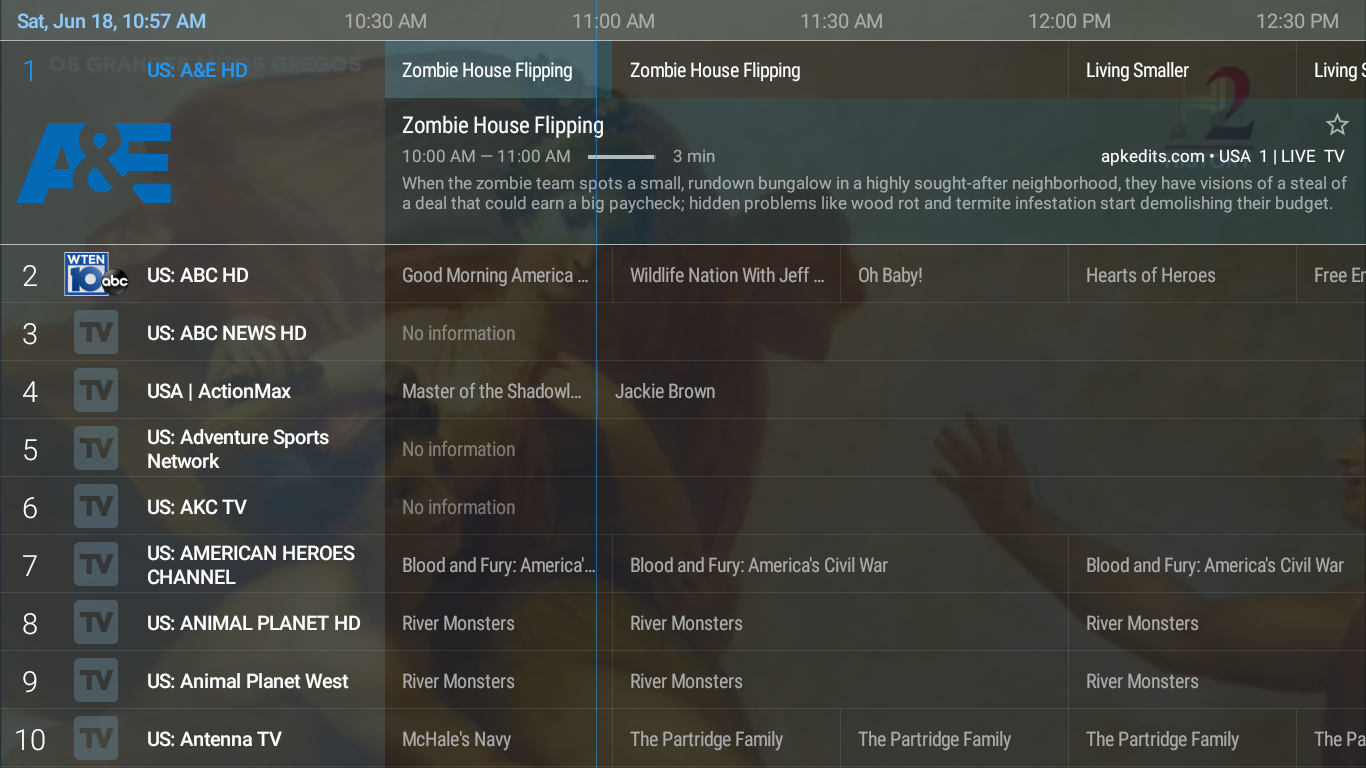Image resolution: width=1366 pixels, height=768 pixels.
Task: Open 10:30 AM River Monsters on ANIMAL PLANET HD
Action: [x=498, y=623]
